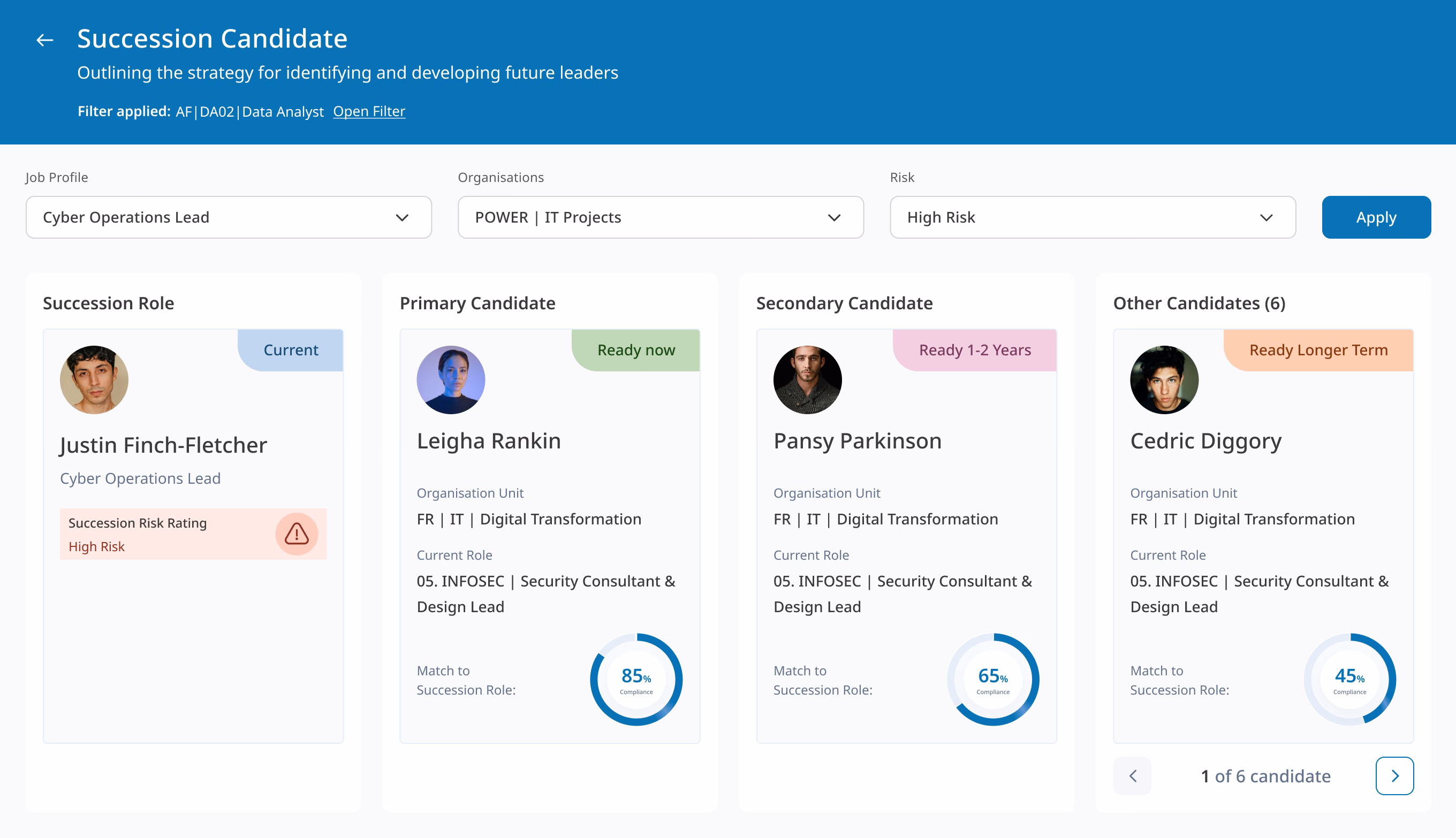Expand the Job Profile dropdown
This screenshot has width=1456, height=838.
coord(229,218)
